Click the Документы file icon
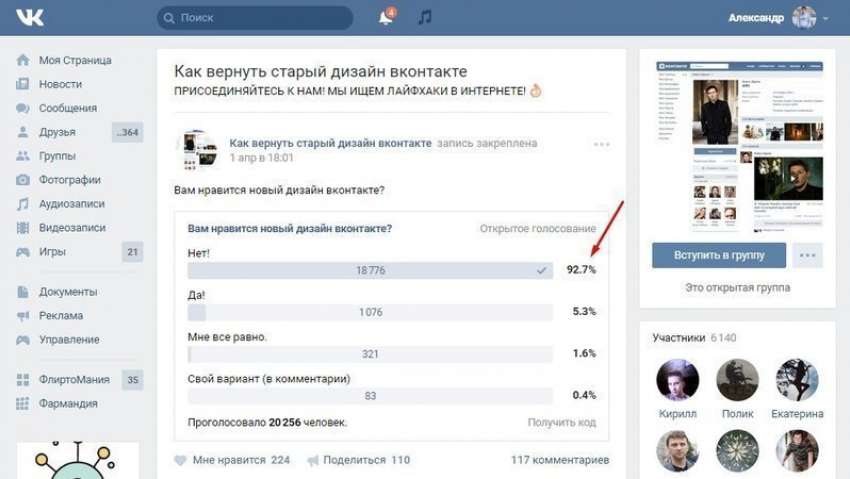 click(23, 292)
